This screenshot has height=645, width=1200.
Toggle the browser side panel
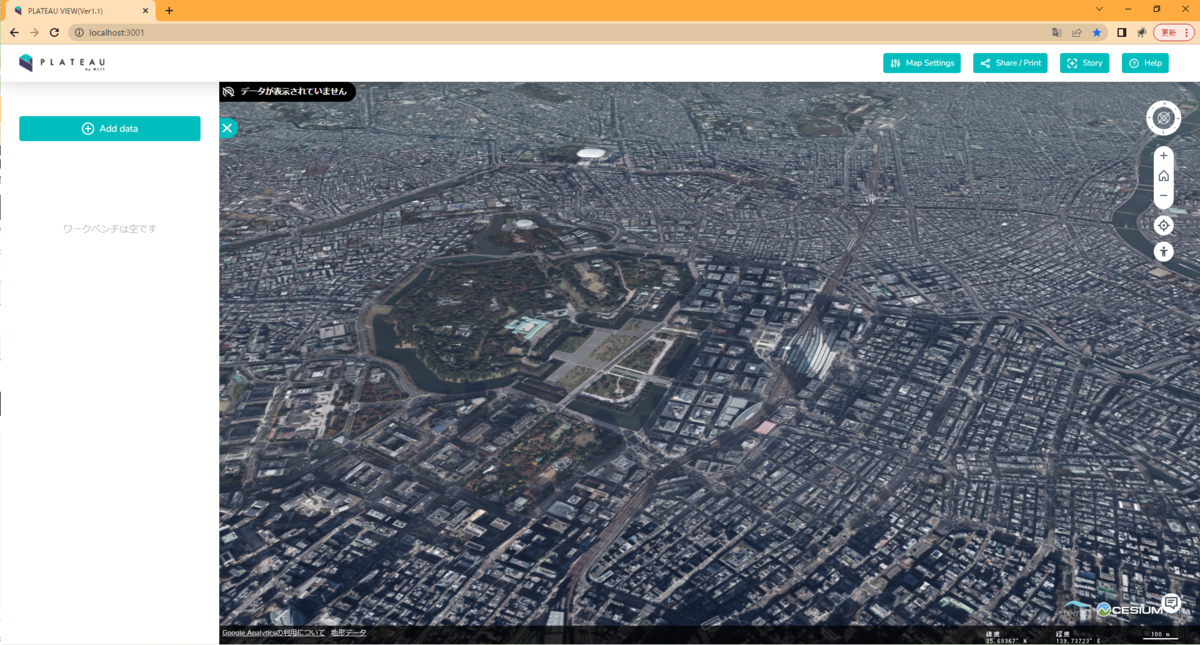click(1121, 32)
